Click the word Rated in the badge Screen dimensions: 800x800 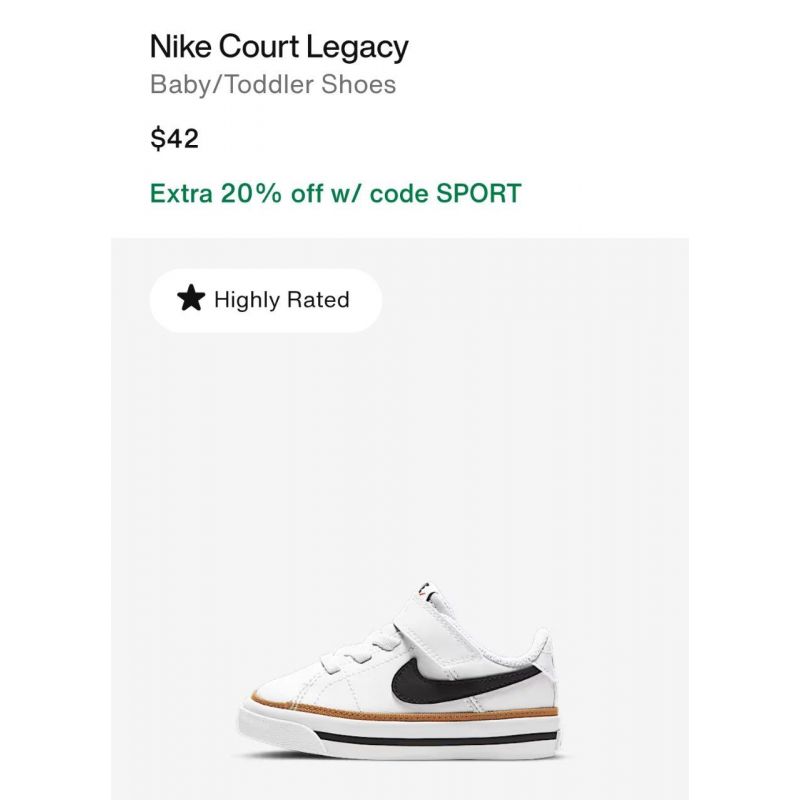(318, 299)
